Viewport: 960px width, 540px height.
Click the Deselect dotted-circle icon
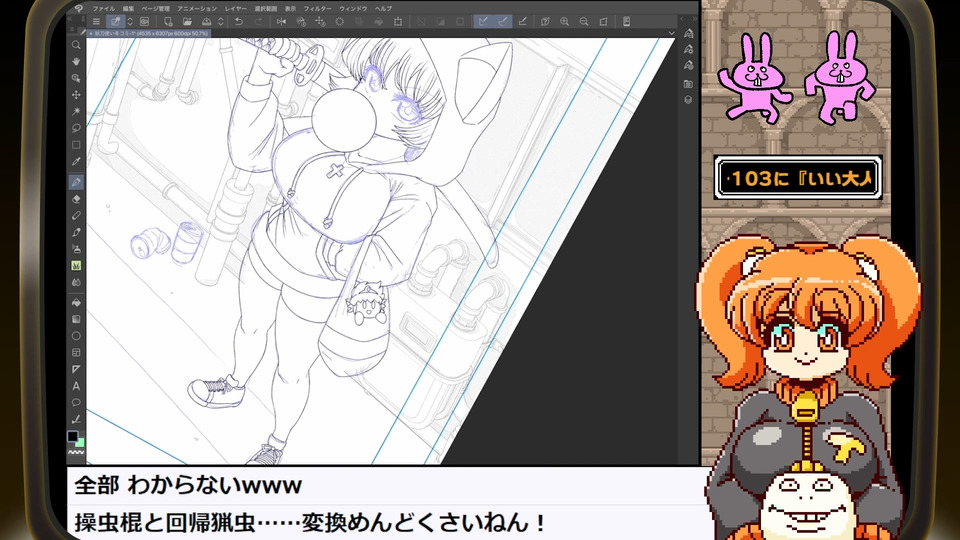pos(340,21)
